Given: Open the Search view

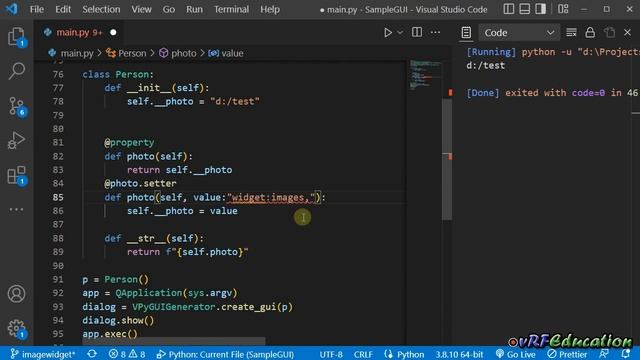Looking at the screenshot, I should pyautogui.click(x=16, y=71).
